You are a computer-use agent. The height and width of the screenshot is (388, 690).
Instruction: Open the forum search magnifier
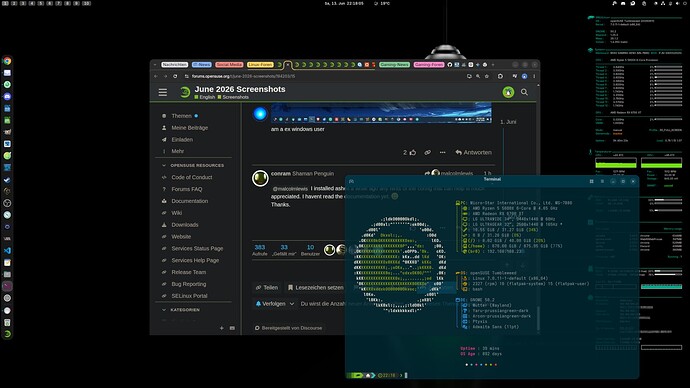tap(524, 92)
